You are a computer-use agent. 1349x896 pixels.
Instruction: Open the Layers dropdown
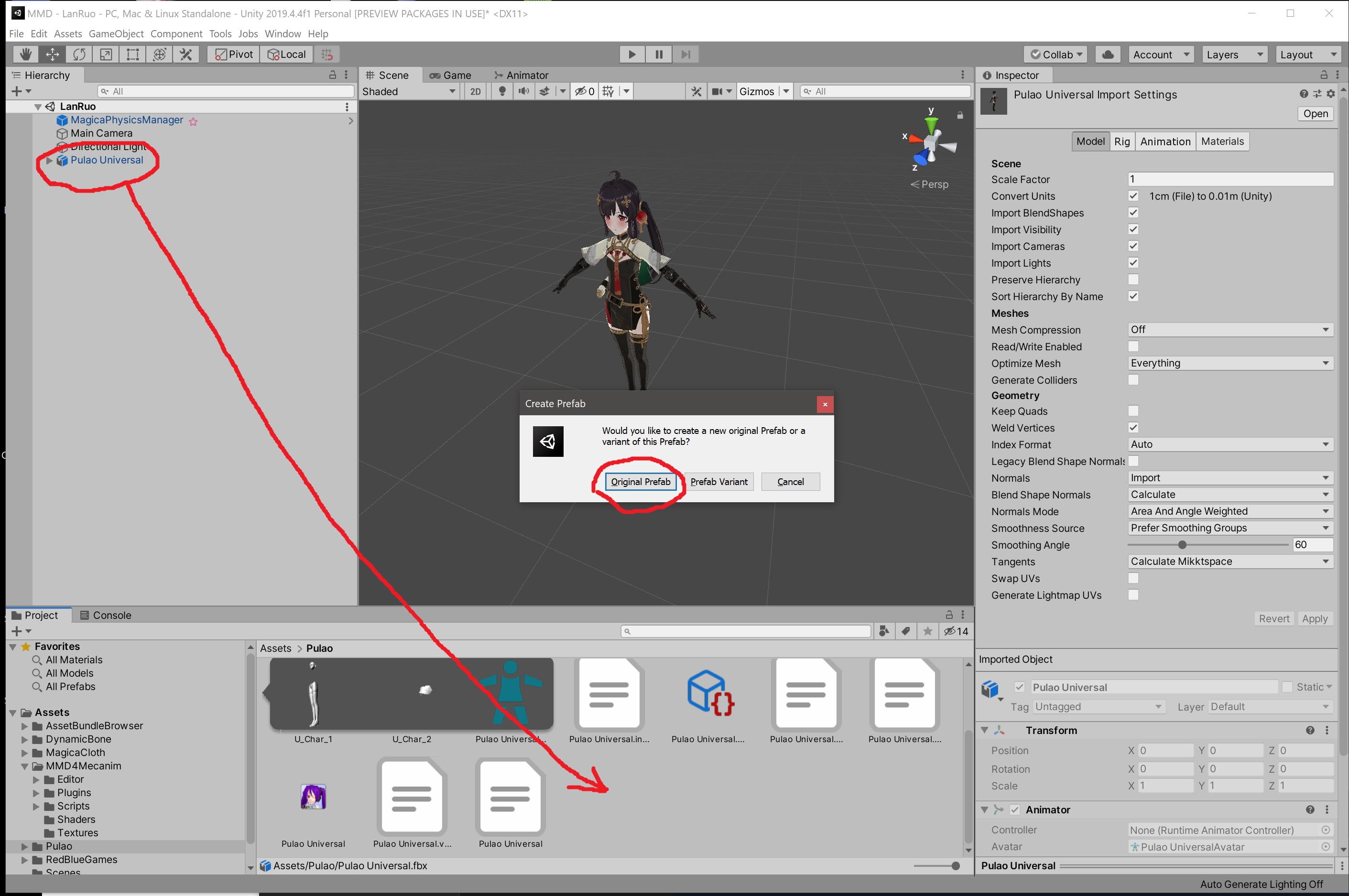pos(1233,54)
